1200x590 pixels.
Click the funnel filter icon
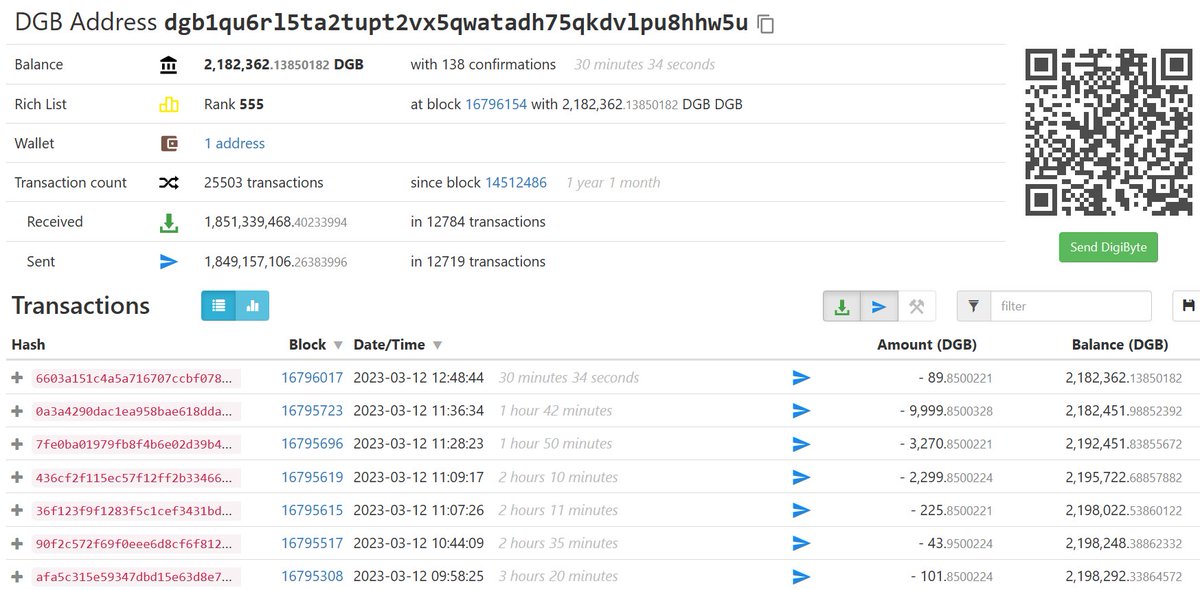pyautogui.click(x=973, y=306)
